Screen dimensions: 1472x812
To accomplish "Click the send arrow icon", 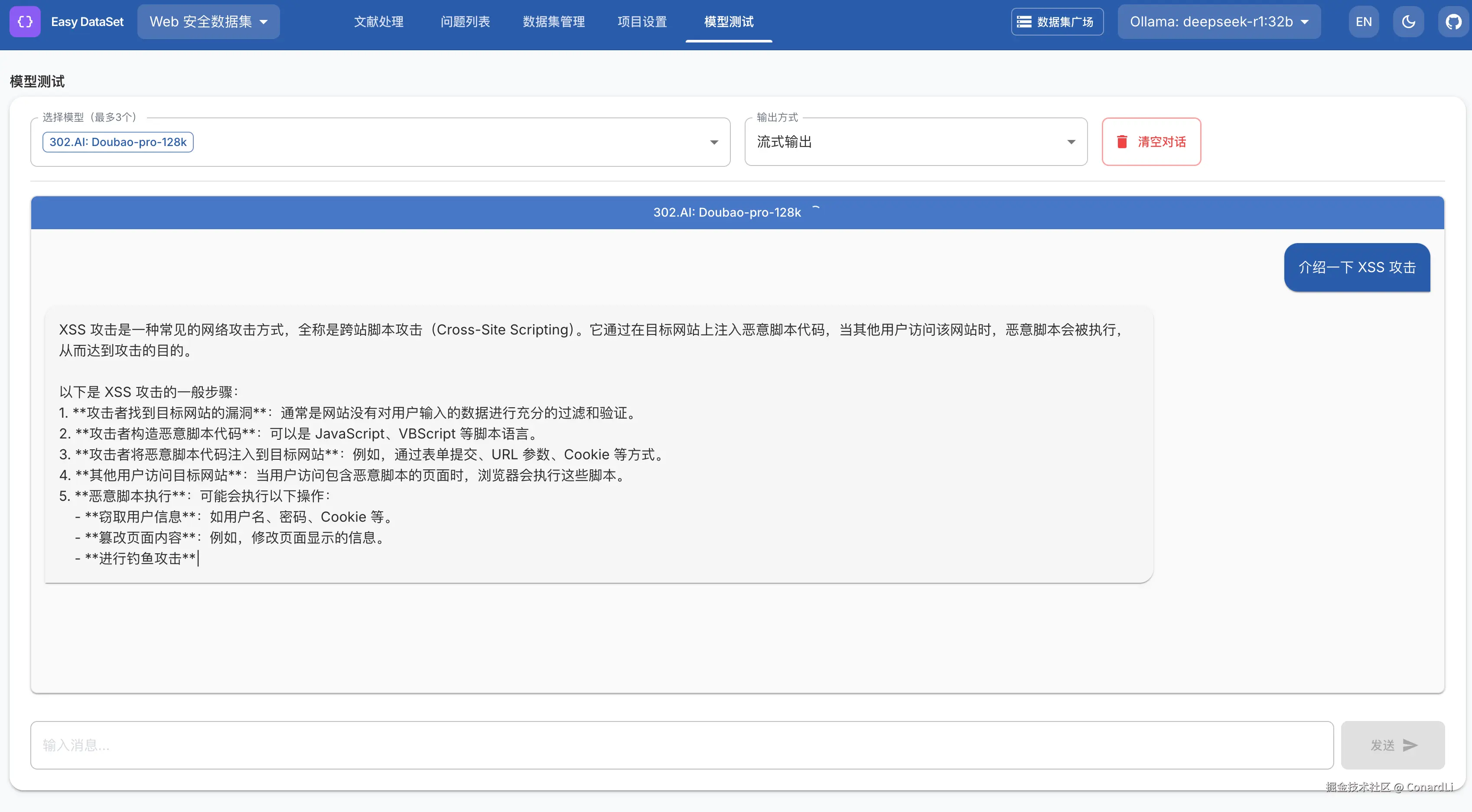I will click(x=1410, y=745).
